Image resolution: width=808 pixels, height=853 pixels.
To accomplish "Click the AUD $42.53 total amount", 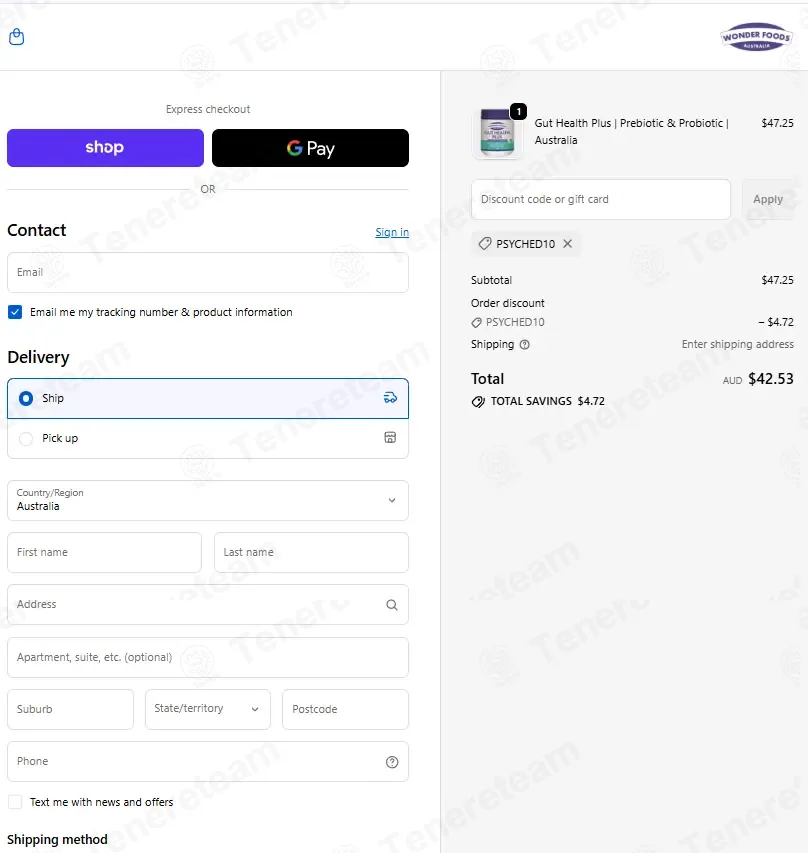I will point(758,379).
